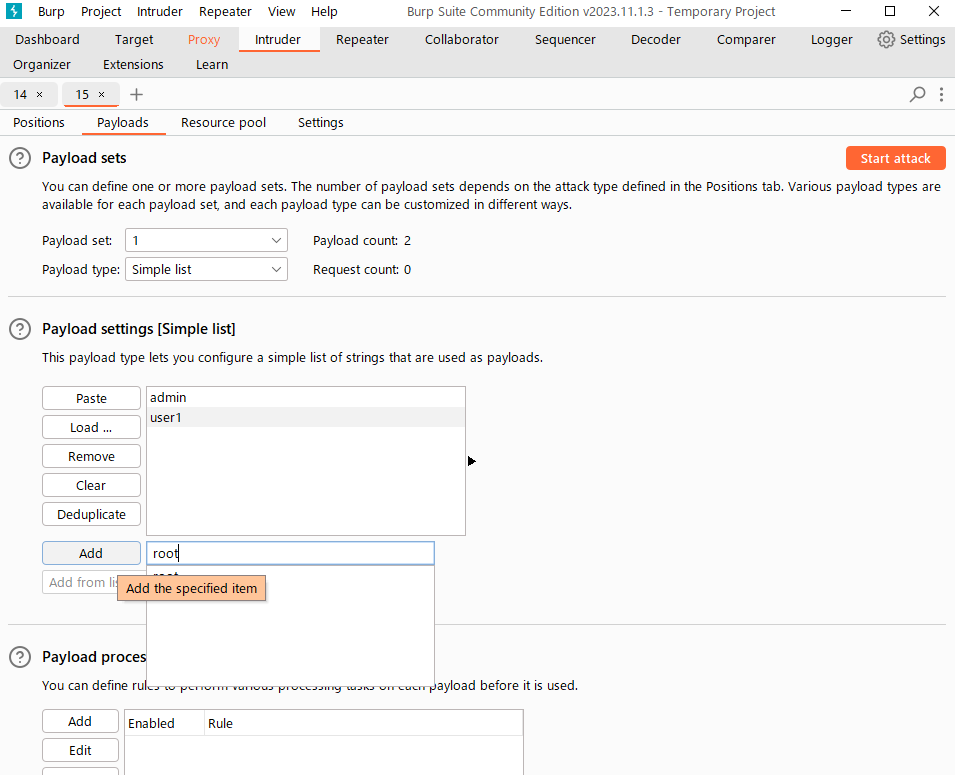The image size is (955, 775).
Task: Click the Rule column header
Action: pos(363,723)
